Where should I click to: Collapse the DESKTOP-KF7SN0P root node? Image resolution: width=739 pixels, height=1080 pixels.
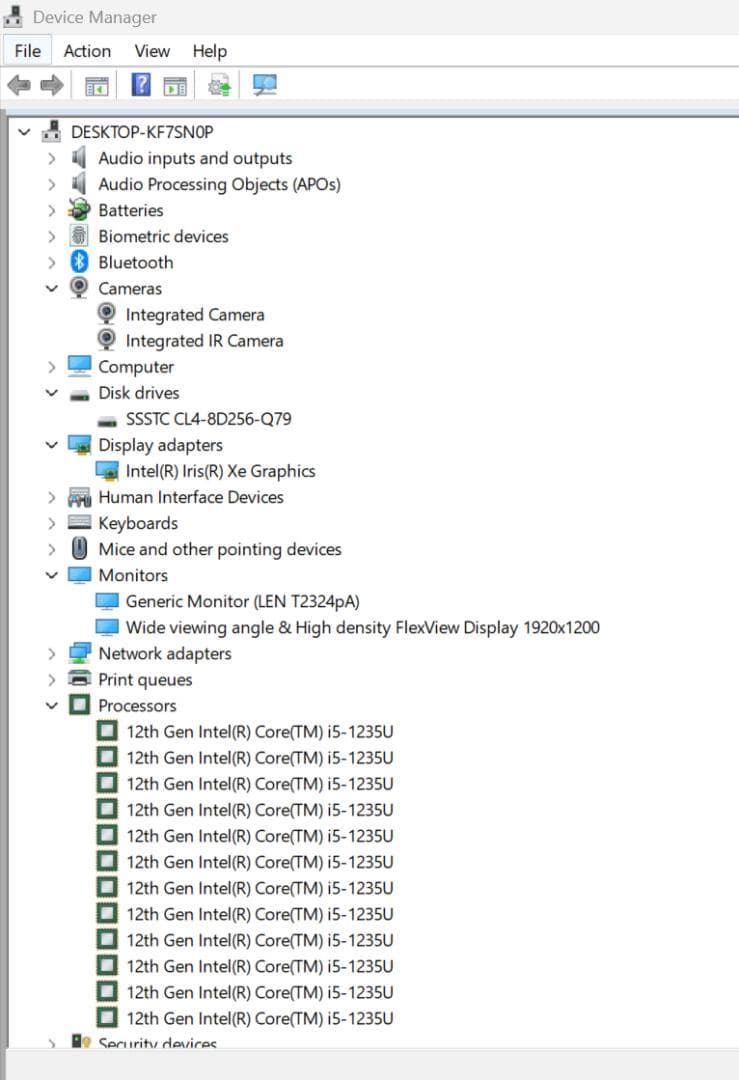24,131
